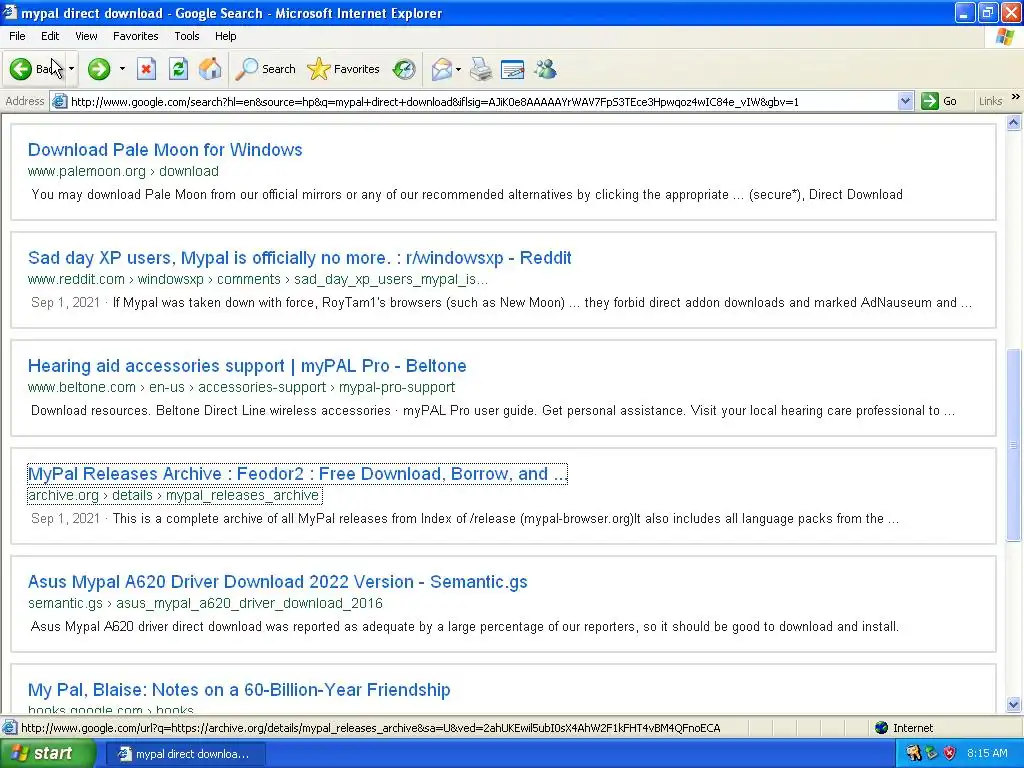This screenshot has height=768, width=1024.
Task: Click the vertical scrollbar thumb
Action: 1014,445
